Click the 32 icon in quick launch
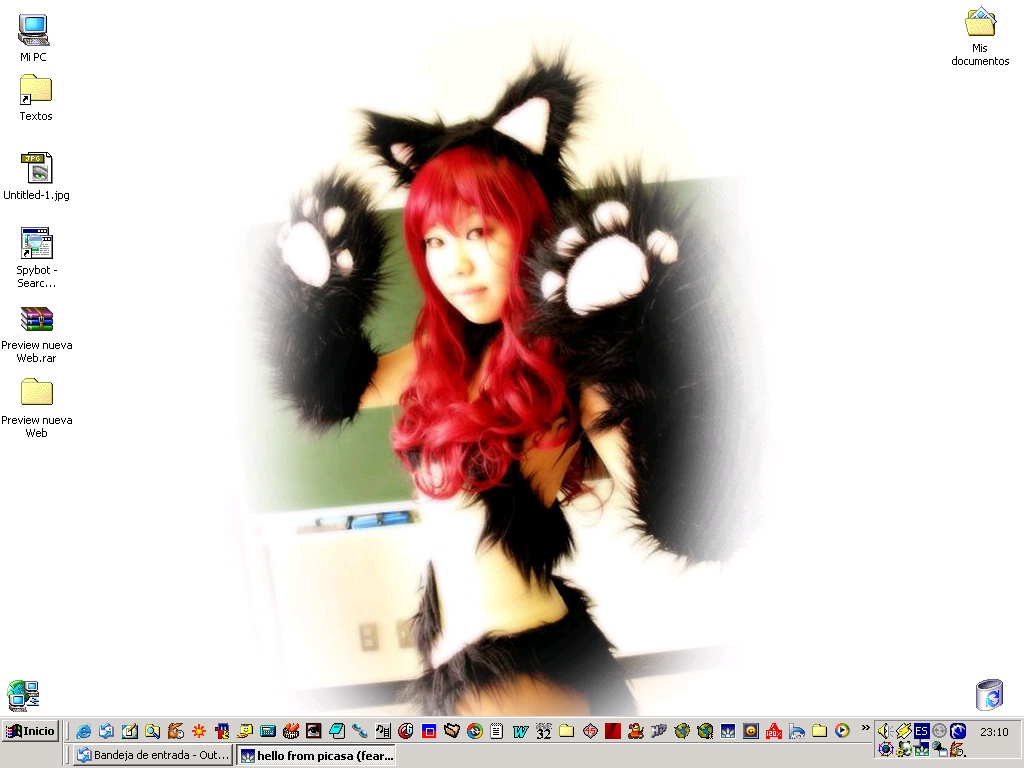 point(543,731)
